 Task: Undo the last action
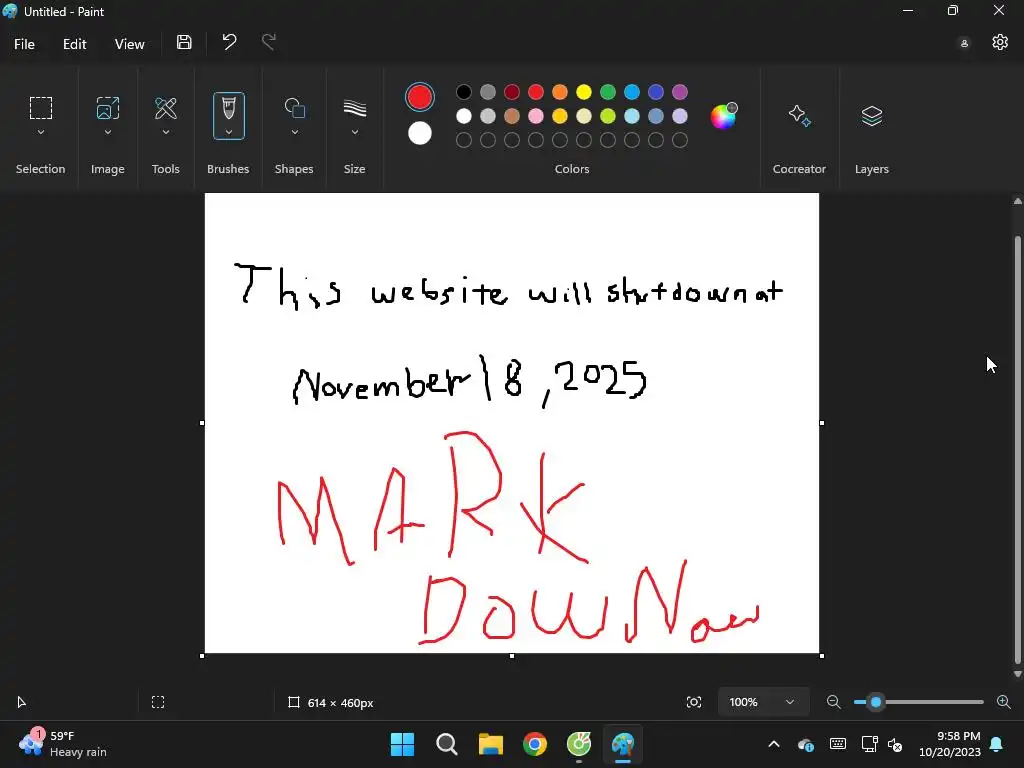point(229,42)
